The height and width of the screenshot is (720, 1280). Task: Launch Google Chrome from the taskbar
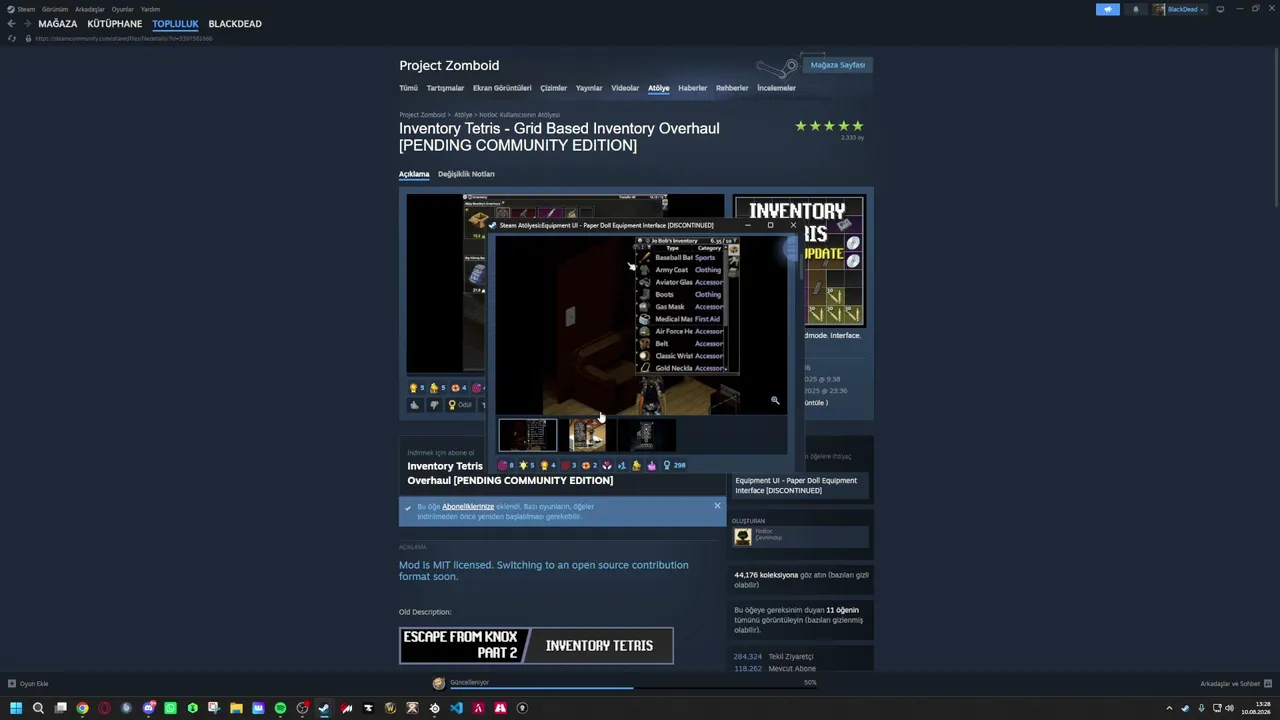(82, 708)
